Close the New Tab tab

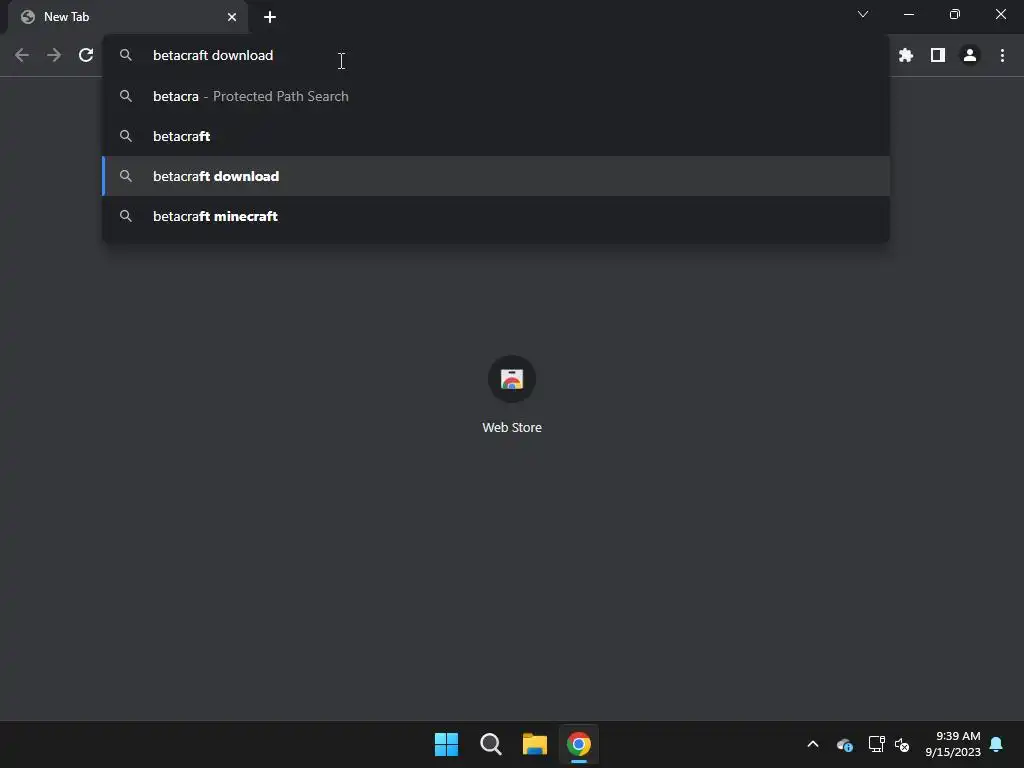pos(232,17)
